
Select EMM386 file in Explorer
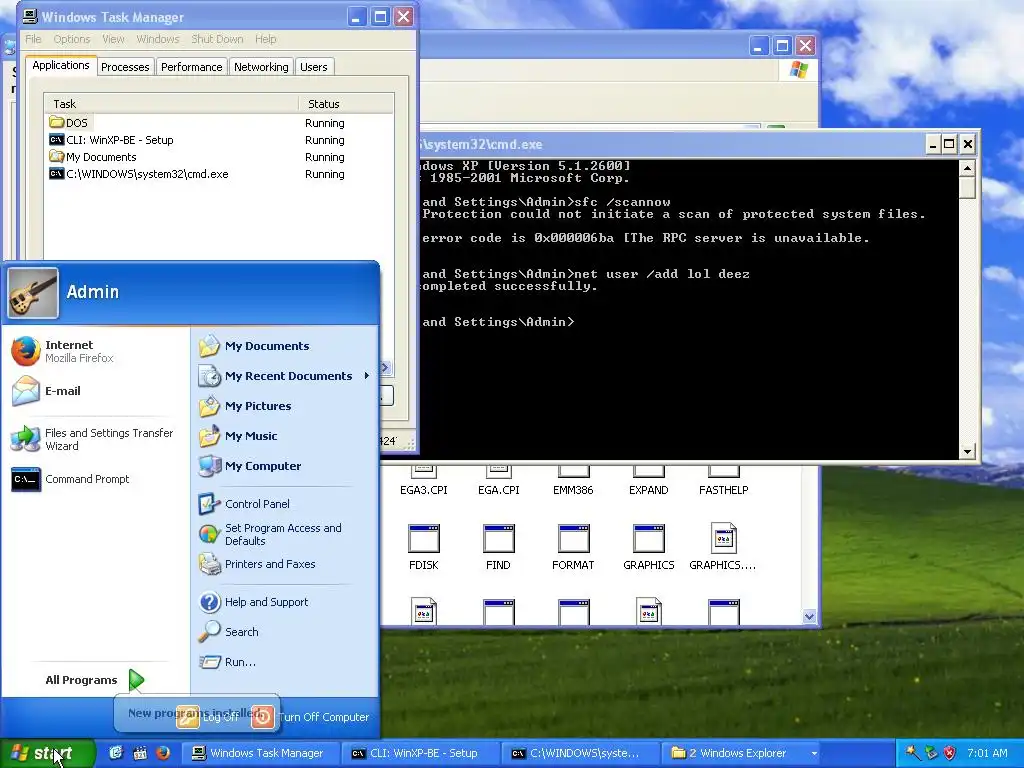573,482
